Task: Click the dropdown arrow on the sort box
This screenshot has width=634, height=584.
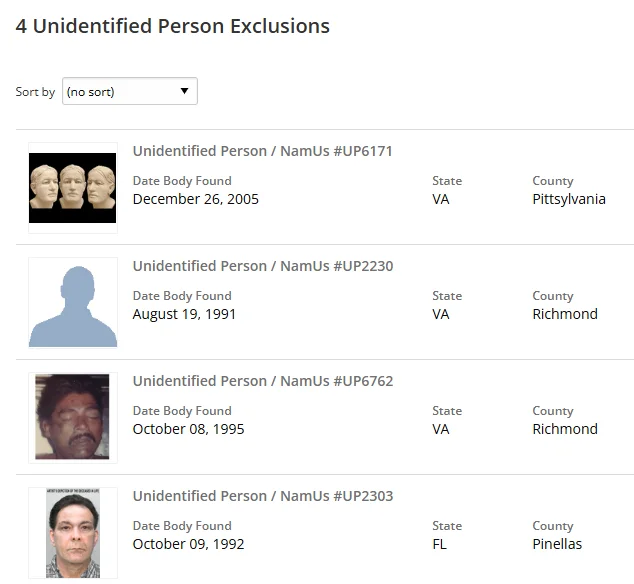Action: [x=184, y=92]
